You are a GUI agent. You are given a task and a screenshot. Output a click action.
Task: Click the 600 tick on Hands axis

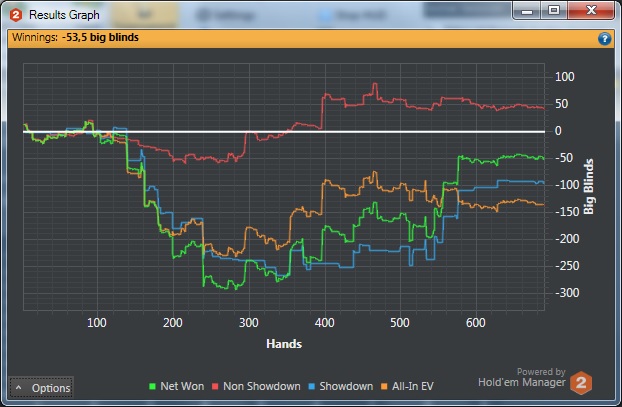(476, 323)
